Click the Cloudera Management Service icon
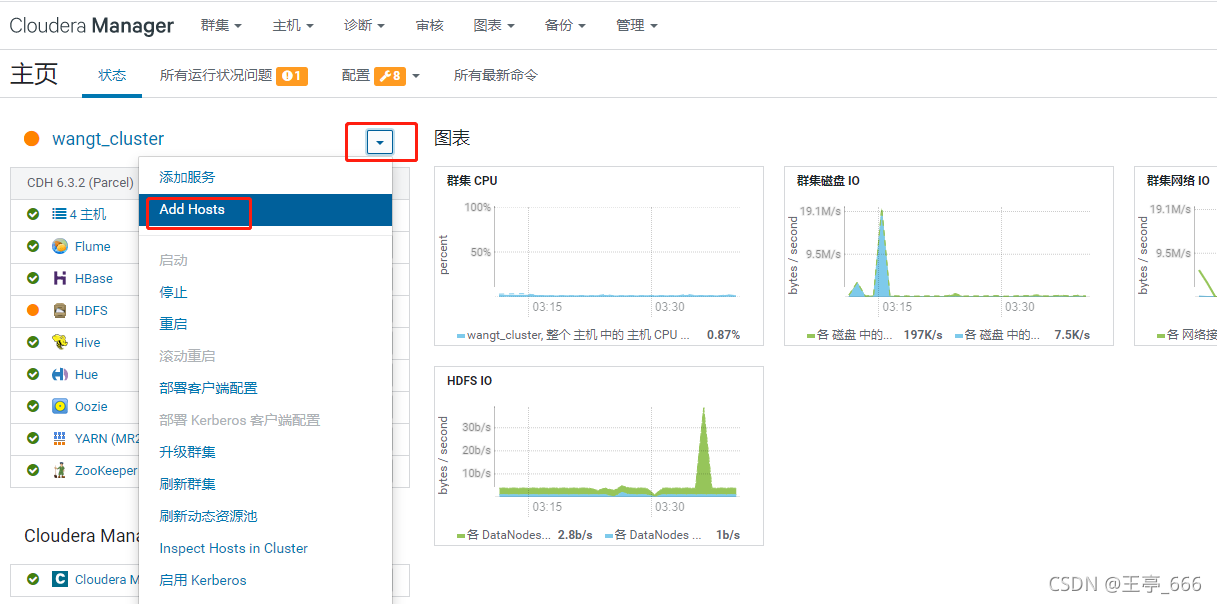 60,579
